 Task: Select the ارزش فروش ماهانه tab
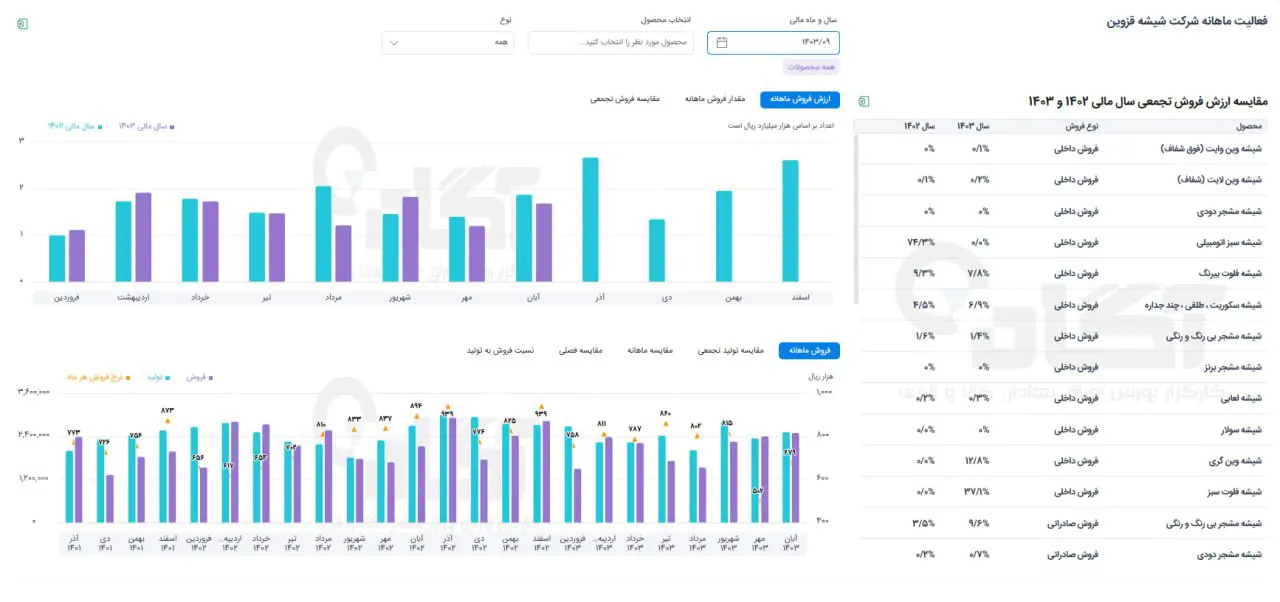tap(800, 99)
